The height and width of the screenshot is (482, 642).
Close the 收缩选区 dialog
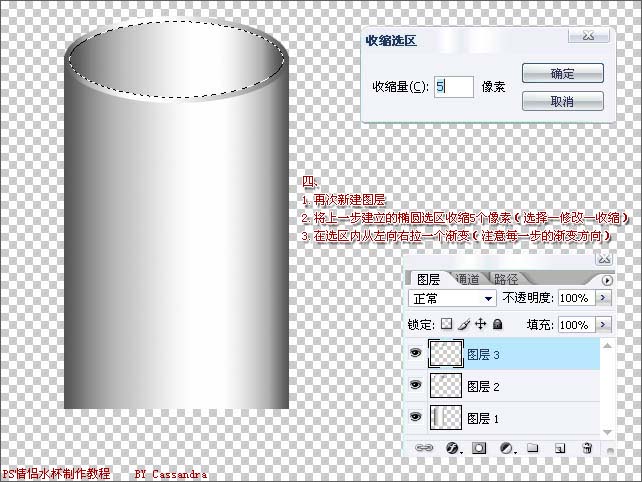588,36
